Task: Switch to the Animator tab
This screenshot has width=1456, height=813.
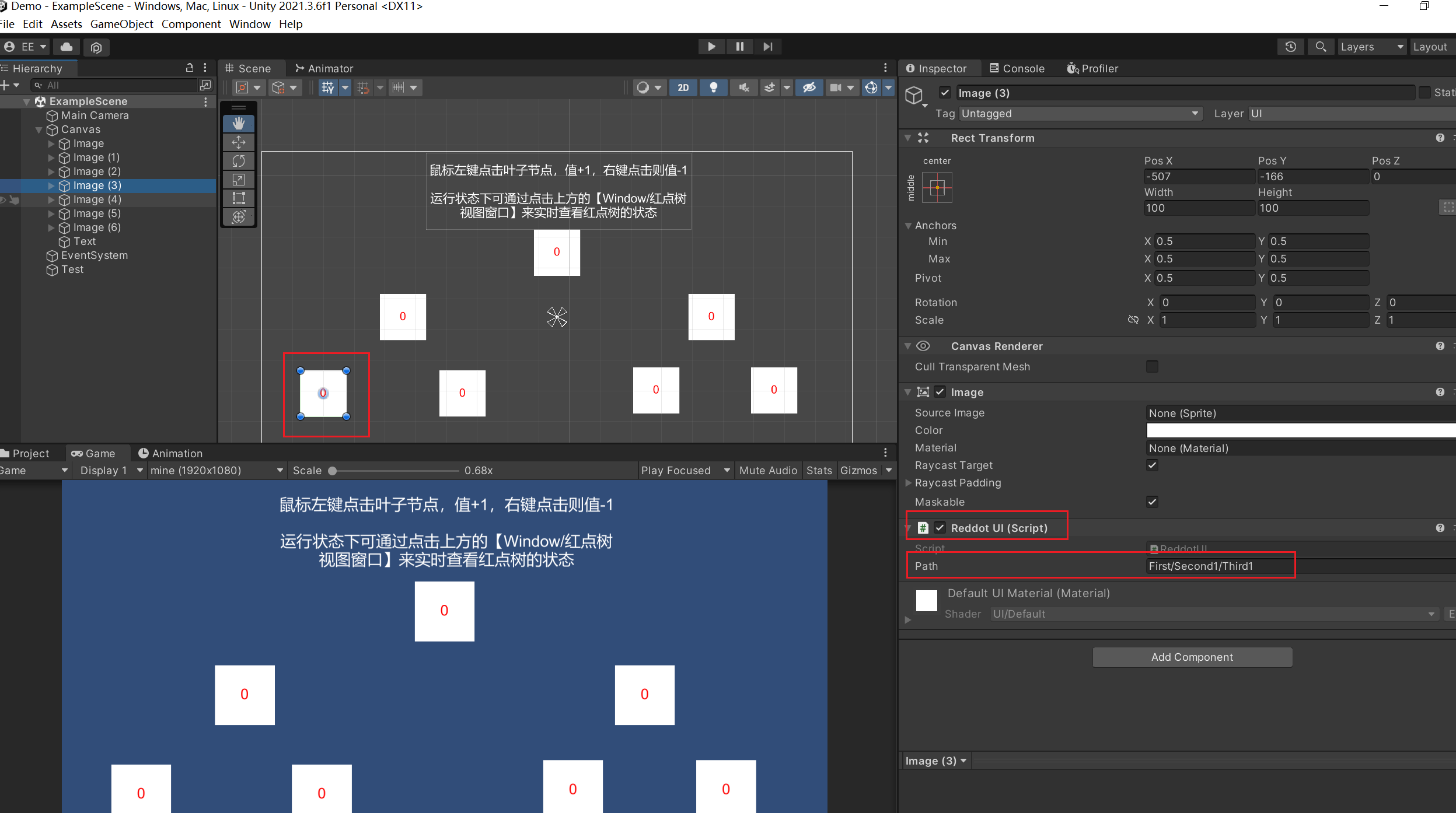Action: [324, 68]
